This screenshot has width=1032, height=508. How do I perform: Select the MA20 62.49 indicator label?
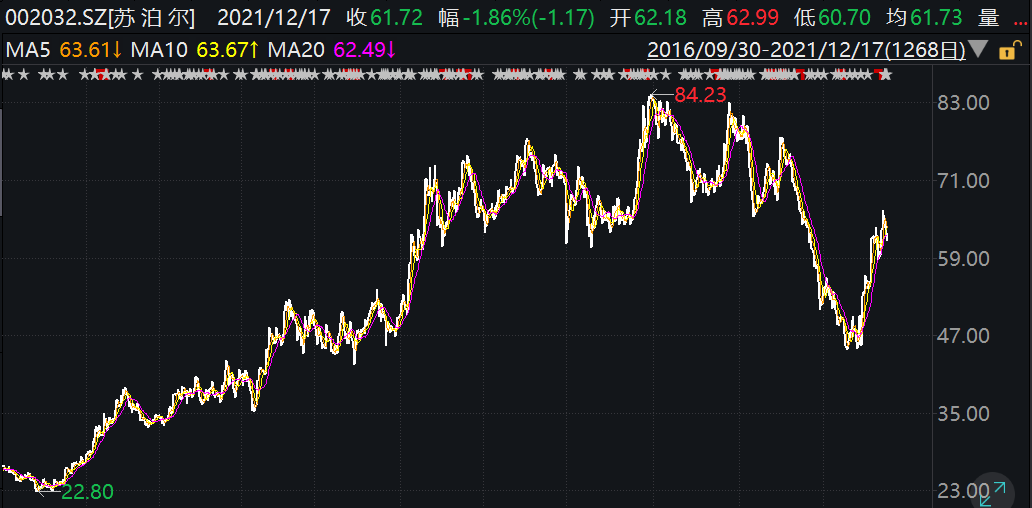coord(332,50)
